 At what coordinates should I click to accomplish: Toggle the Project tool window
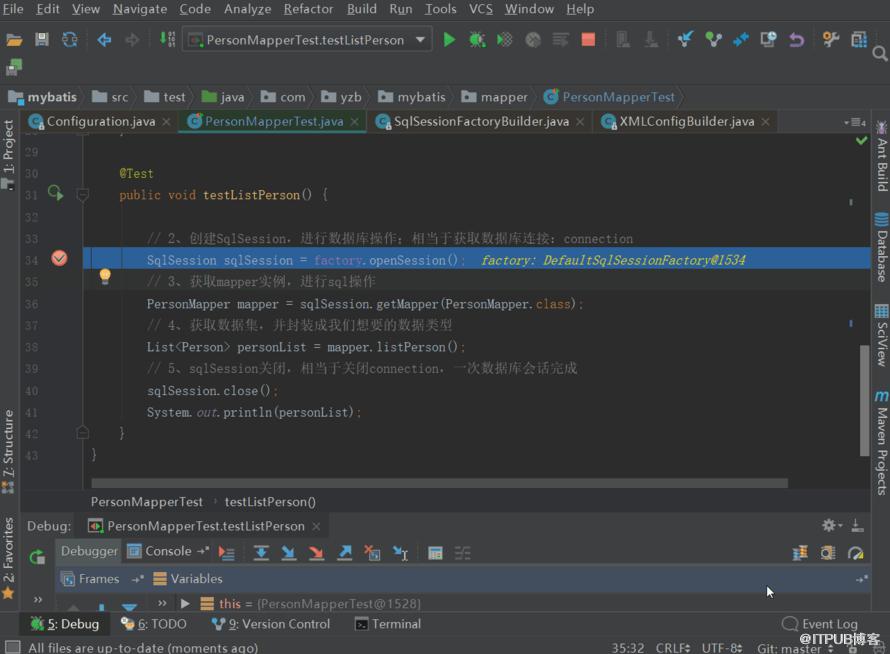click(8, 153)
